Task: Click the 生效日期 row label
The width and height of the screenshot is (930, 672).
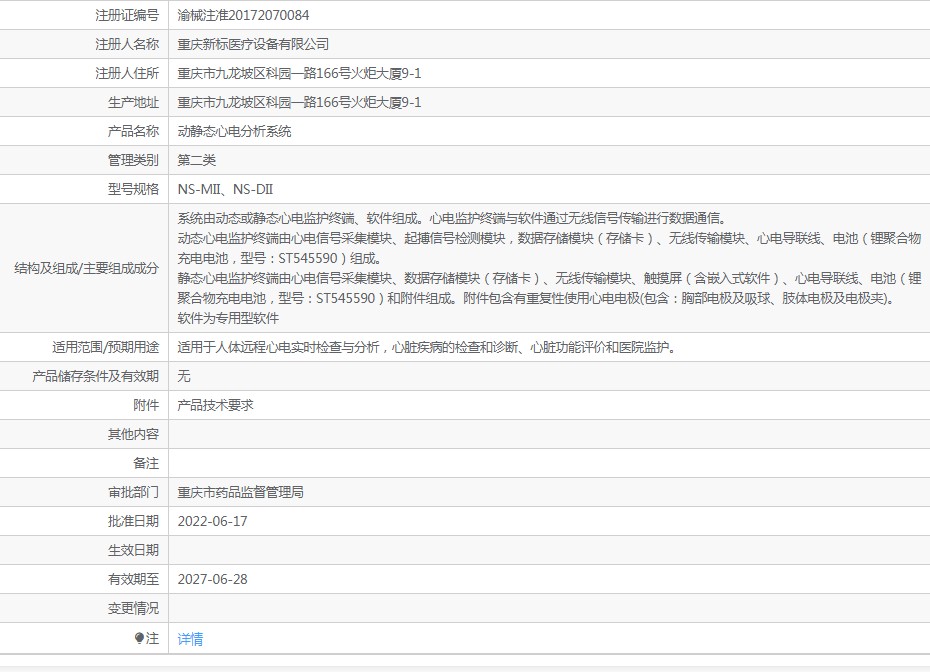Action: click(133, 550)
